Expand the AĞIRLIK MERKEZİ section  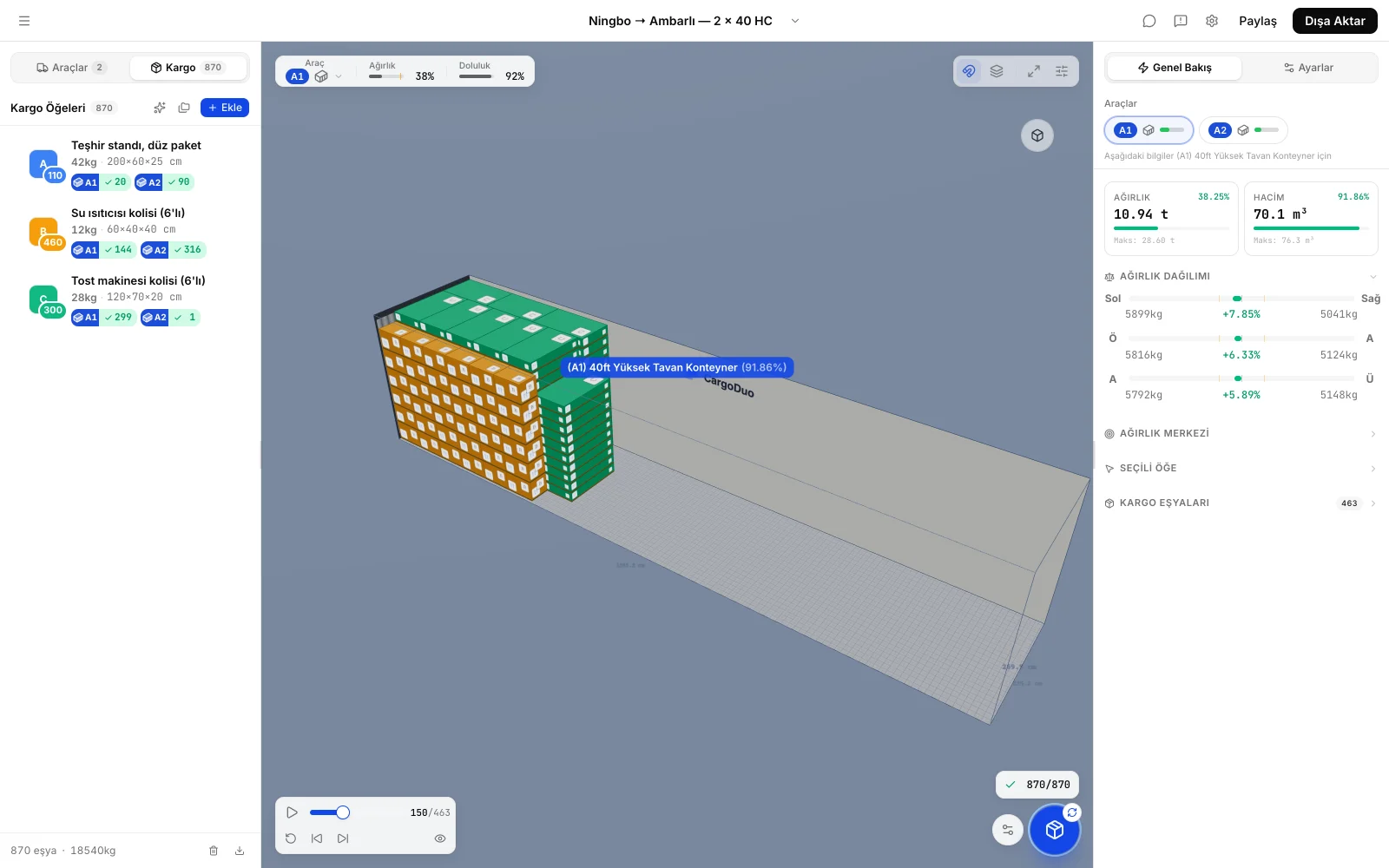click(1241, 433)
